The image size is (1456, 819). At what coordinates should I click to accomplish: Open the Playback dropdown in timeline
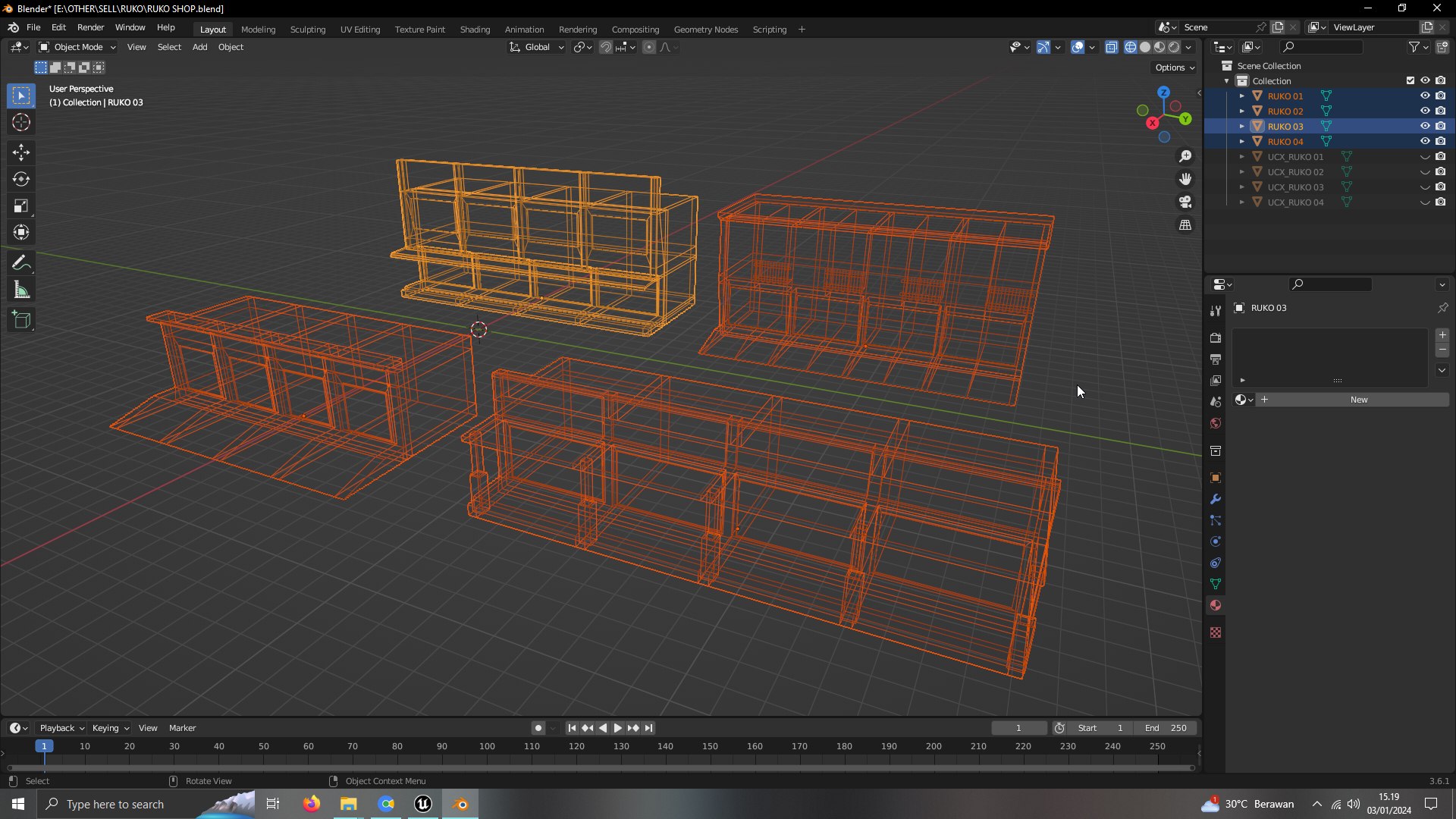[x=61, y=728]
